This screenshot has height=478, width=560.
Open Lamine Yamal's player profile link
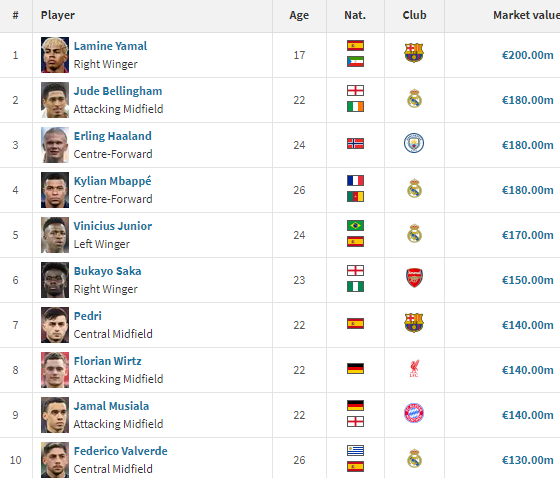(x=110, y=46)
